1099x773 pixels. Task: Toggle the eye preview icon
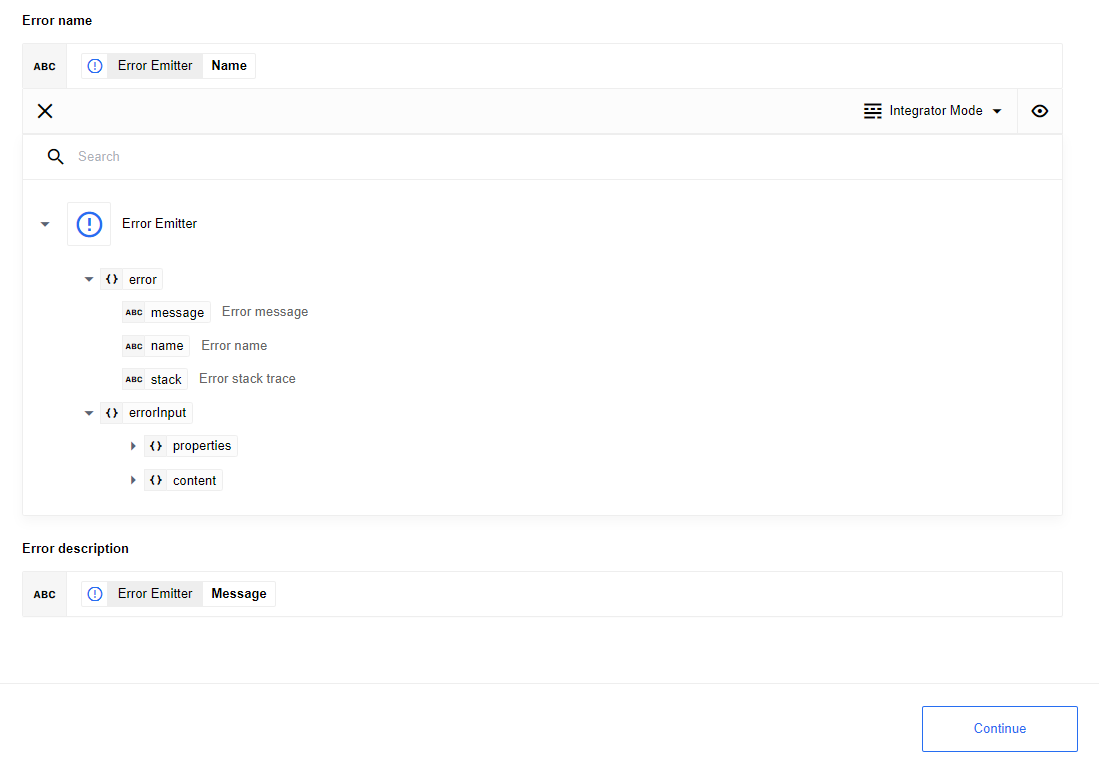tap(1039, 111)
